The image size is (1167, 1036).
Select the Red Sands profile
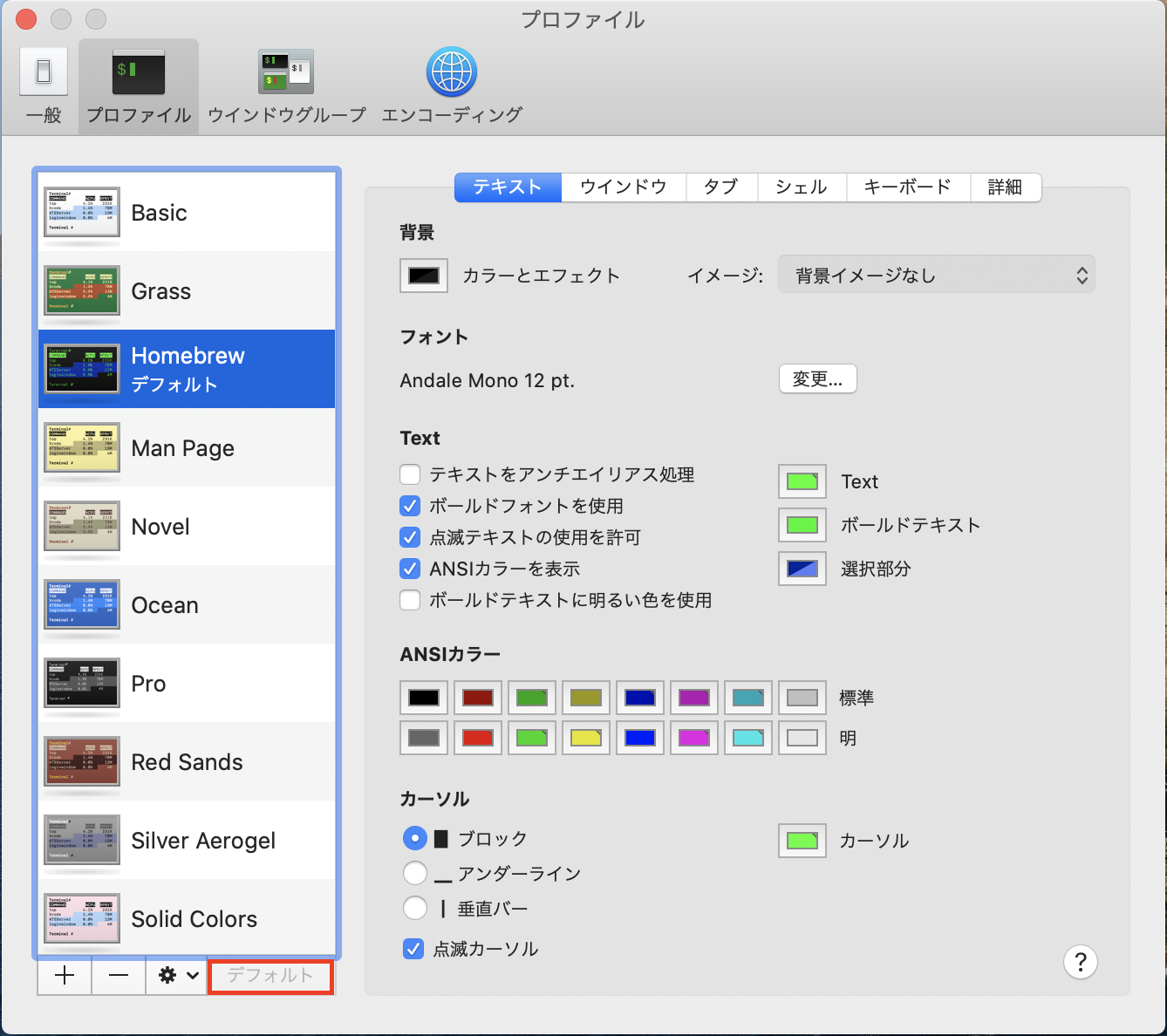[x=187, y=761]
